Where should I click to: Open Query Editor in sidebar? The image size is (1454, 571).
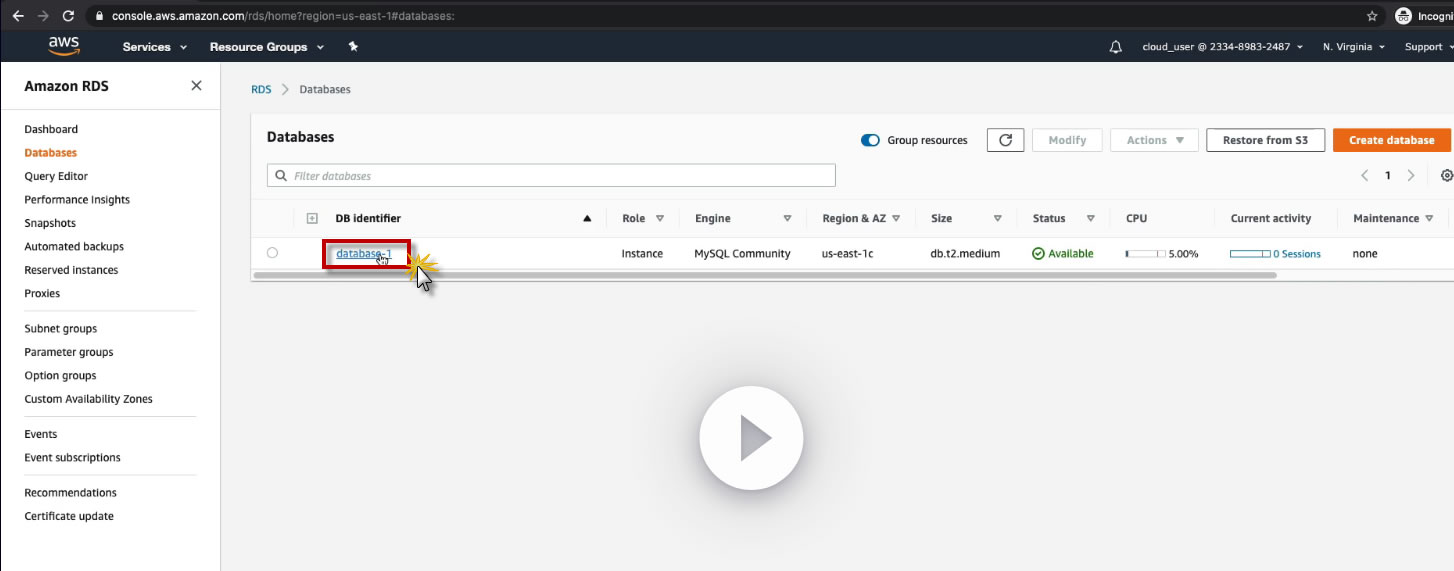[56, 176]
